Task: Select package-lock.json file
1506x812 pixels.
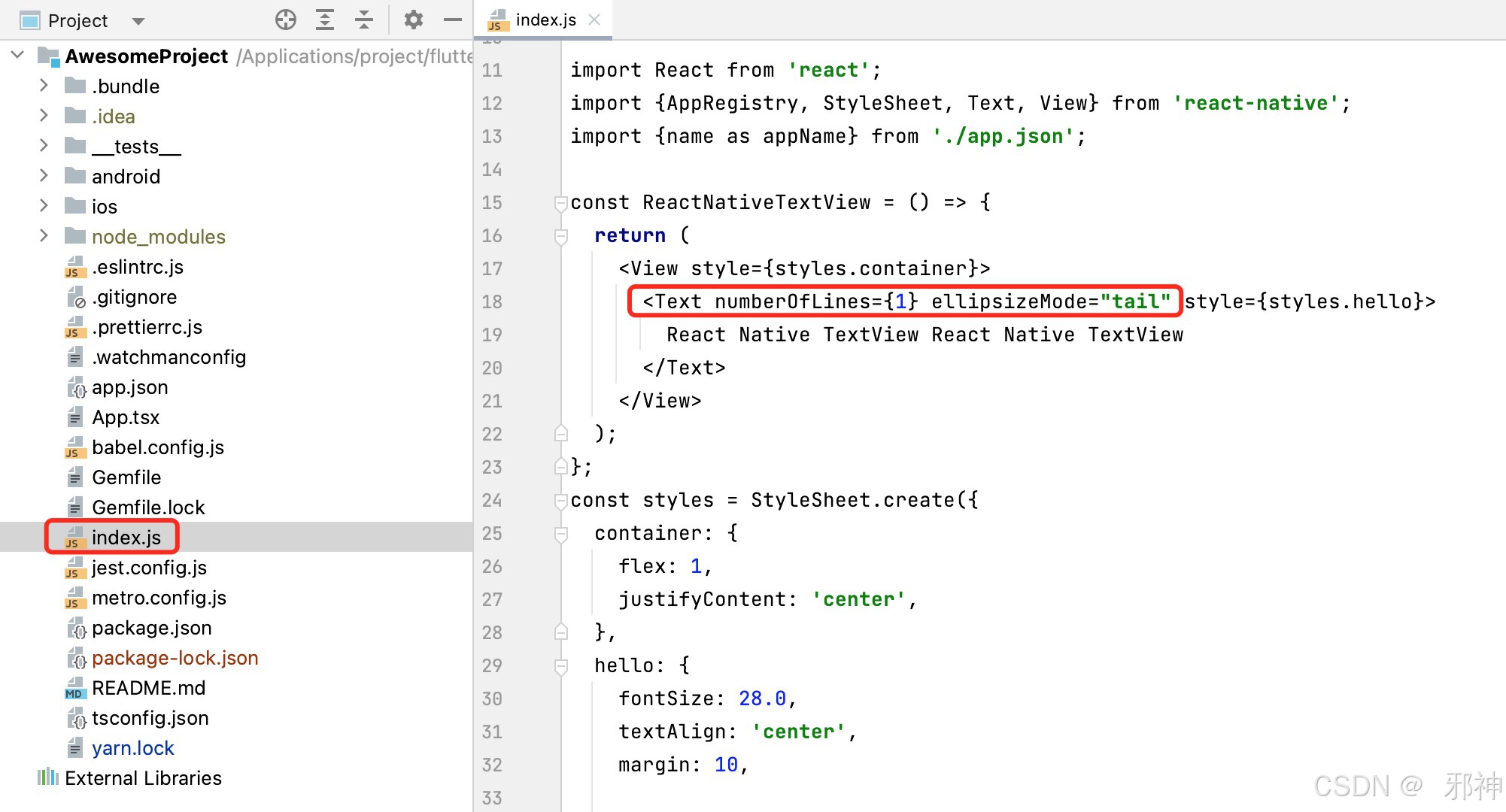Action: [x=175, y=658]
